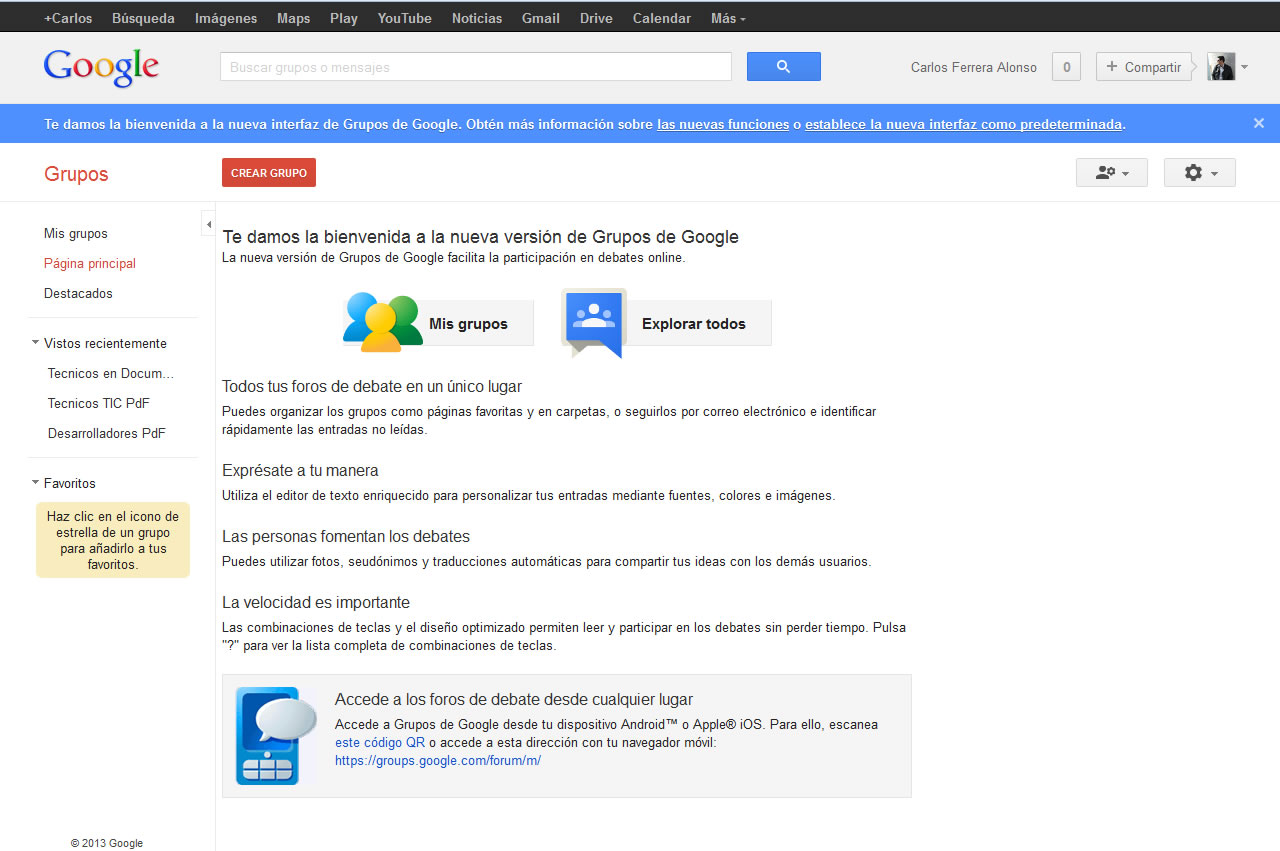This screenshot has height=851, width=1280.
Task: Select Mis grupos in sidebar
Action: [x=76, y=233]
